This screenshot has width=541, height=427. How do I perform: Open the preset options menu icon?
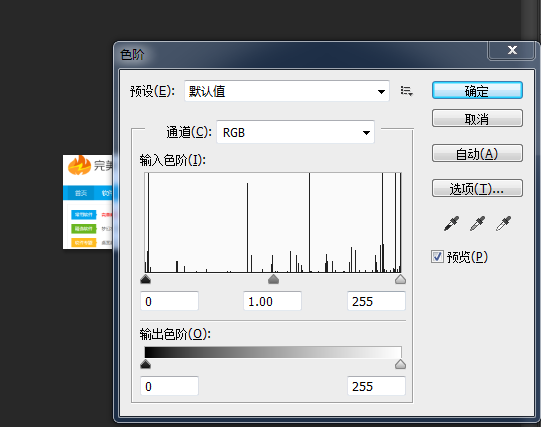[x=406, y=91]
